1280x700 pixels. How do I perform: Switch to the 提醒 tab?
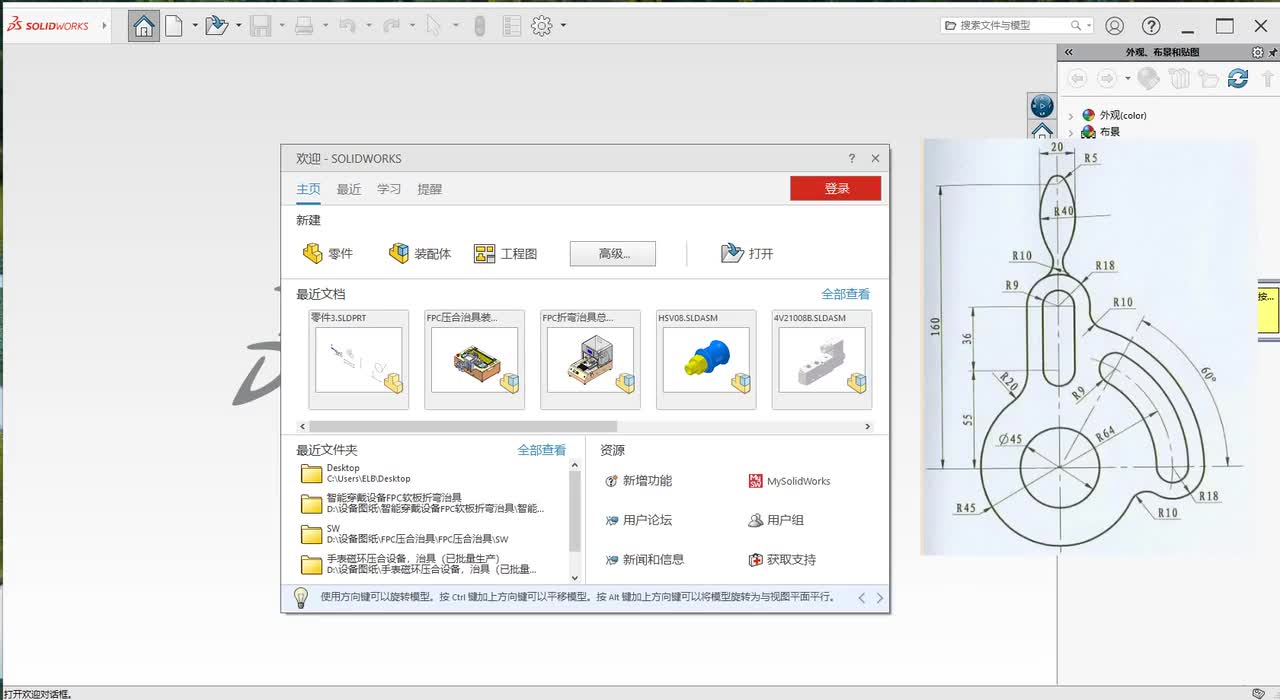[430, 189]
